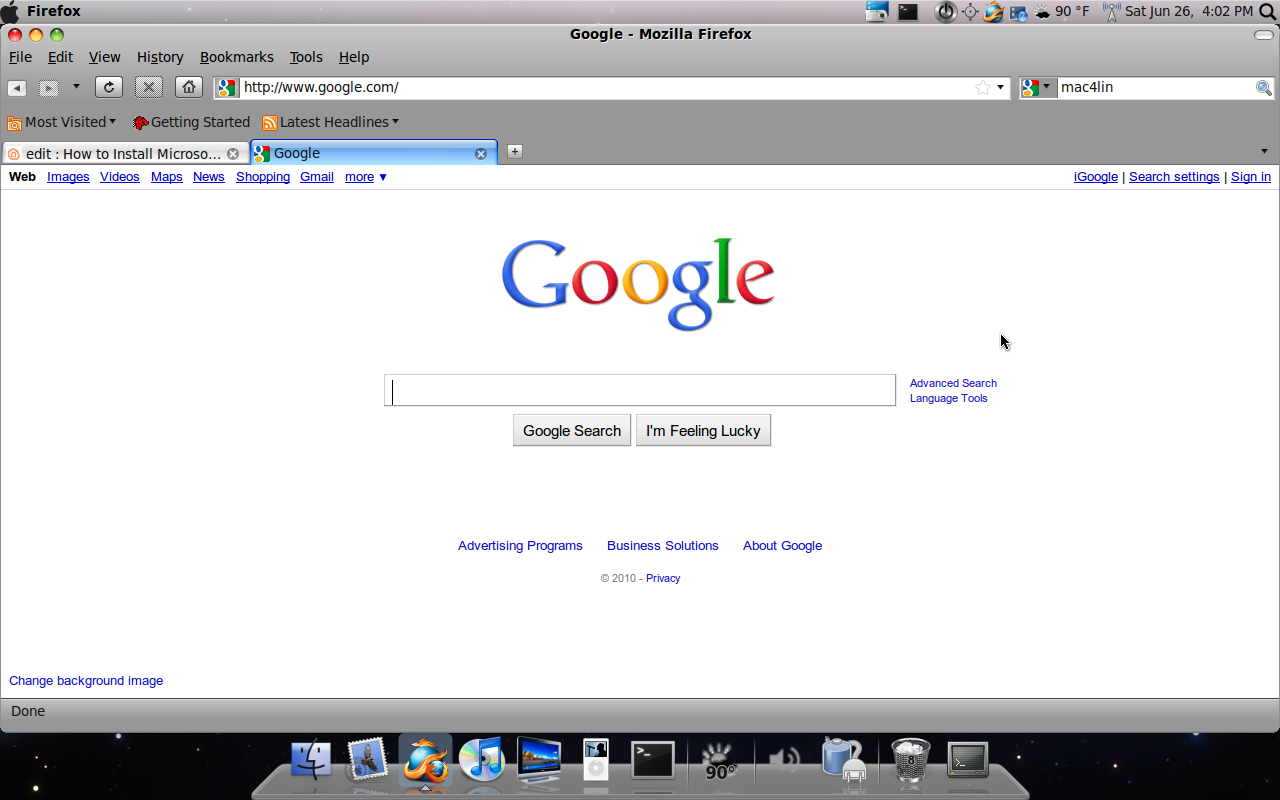Click the Google Search button
This screenshot has height=800, width=1280.
(x=572, y=431)
